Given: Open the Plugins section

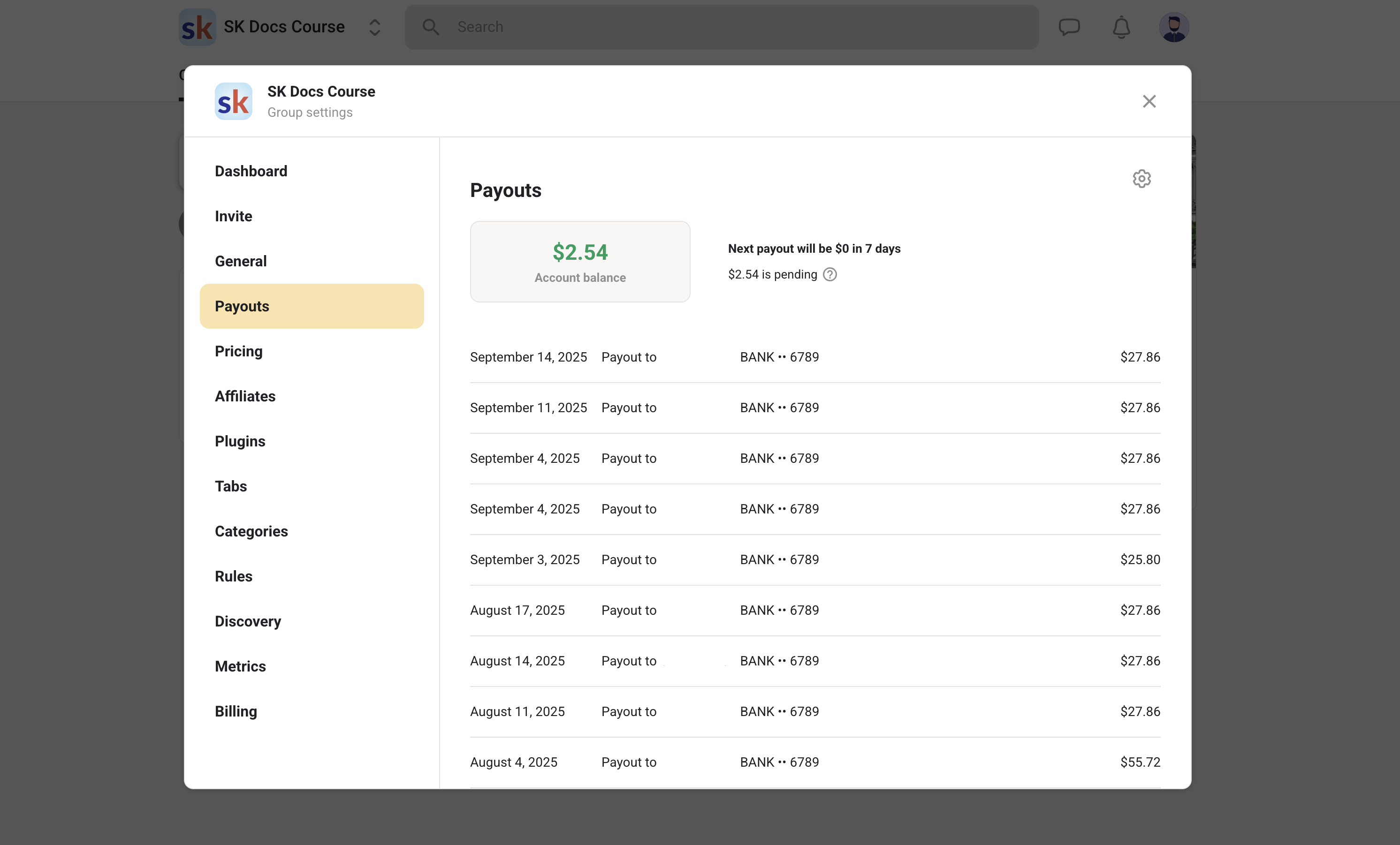Looking at the screenshot, I should (239, 441).
